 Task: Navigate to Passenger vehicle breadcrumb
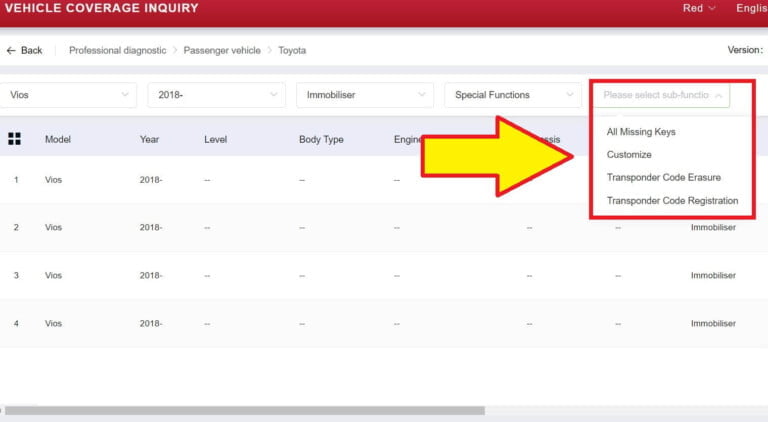(x=220, y=50)
